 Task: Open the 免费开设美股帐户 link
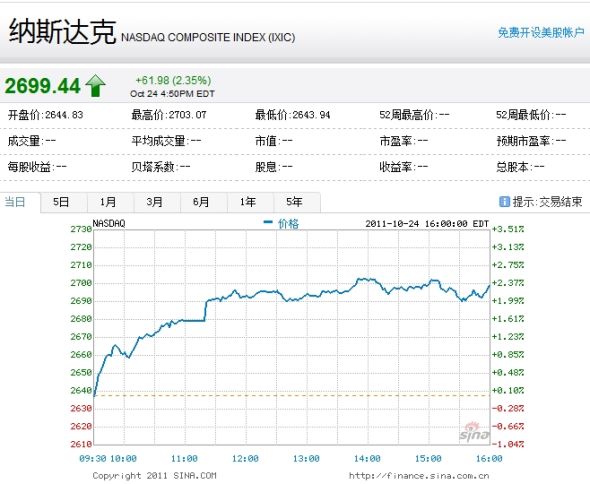pyautogui.click(x=541, y=33)
